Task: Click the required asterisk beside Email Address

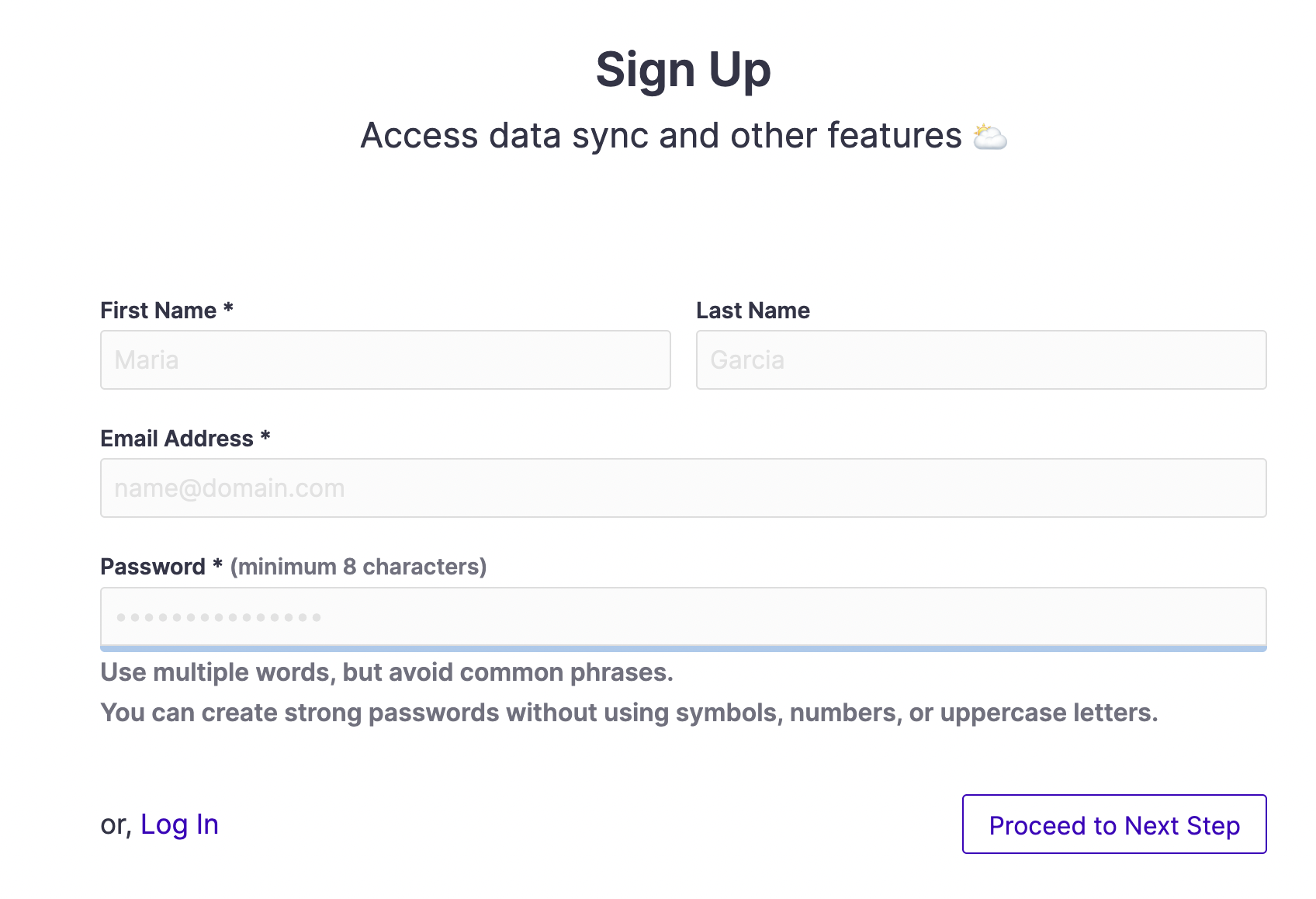Action: click(x=265, y=436)
